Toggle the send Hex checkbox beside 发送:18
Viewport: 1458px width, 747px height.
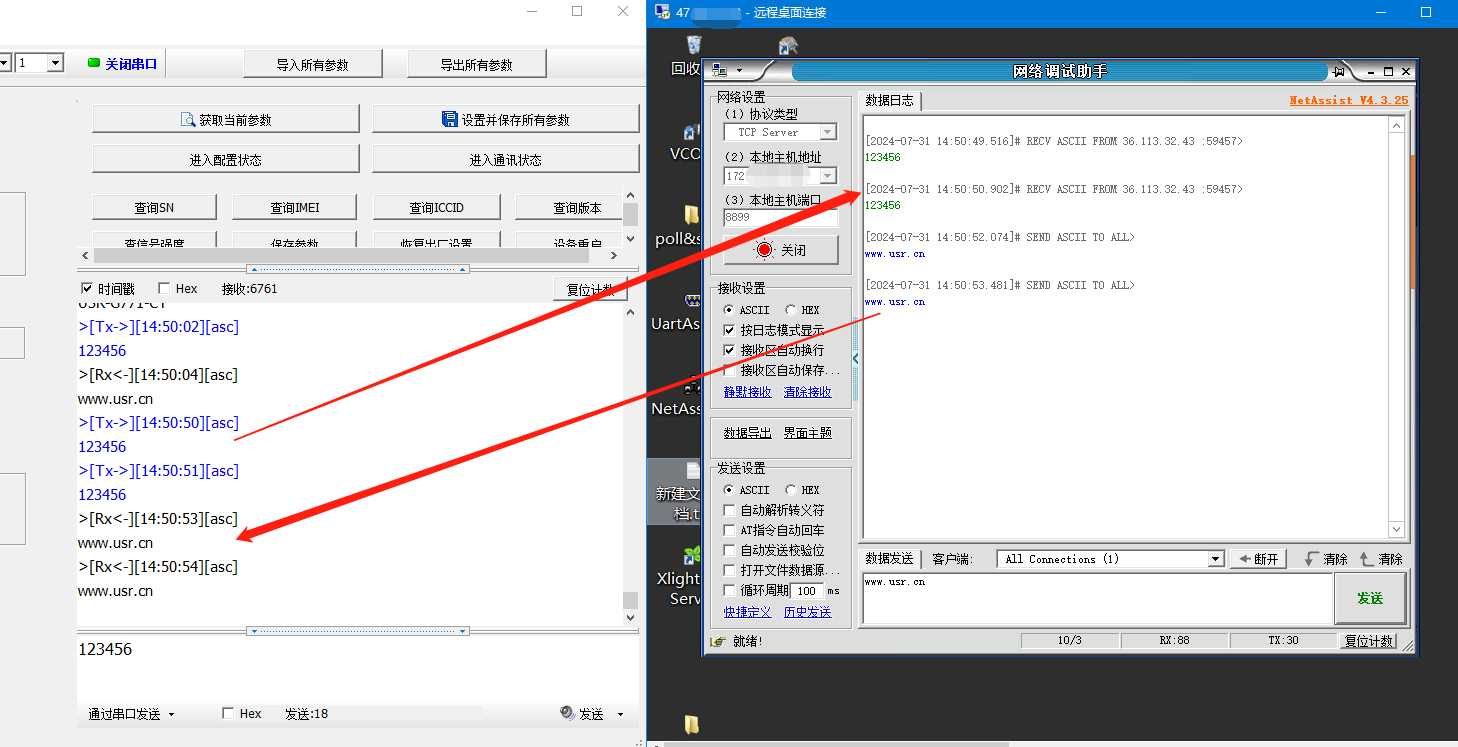point(228,713)
